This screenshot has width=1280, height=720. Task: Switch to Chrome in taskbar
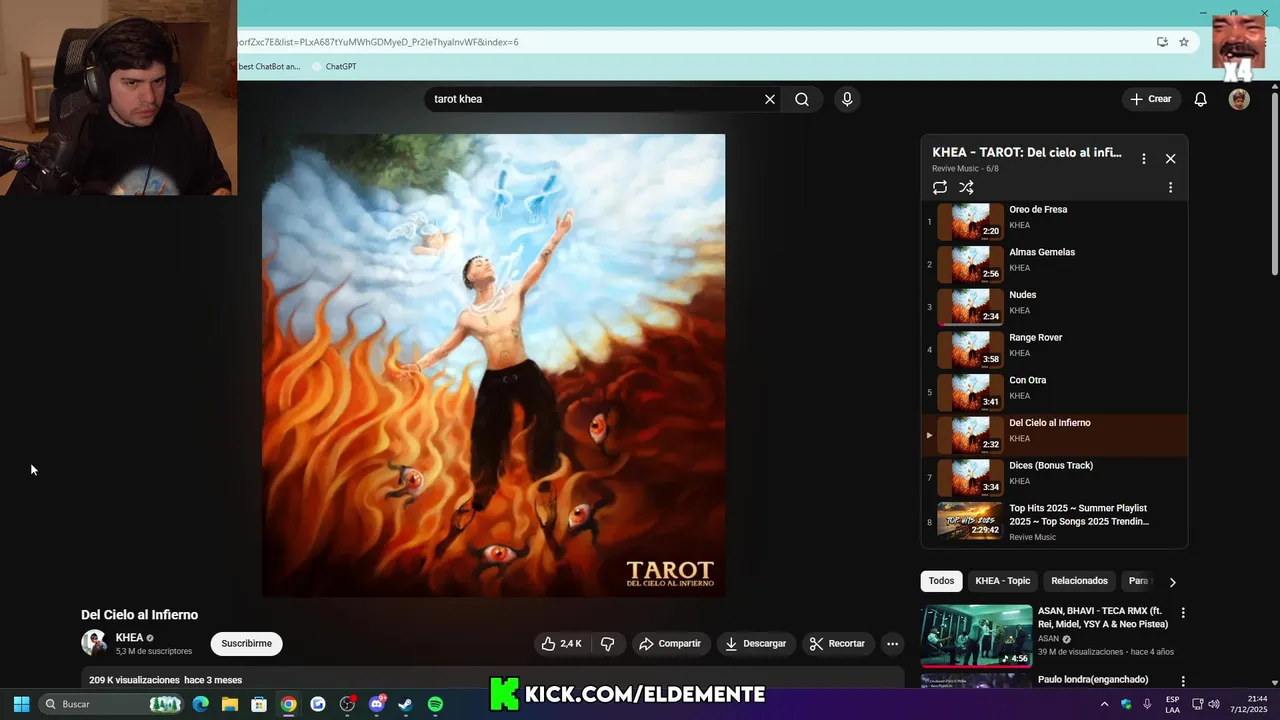point(288,704)
